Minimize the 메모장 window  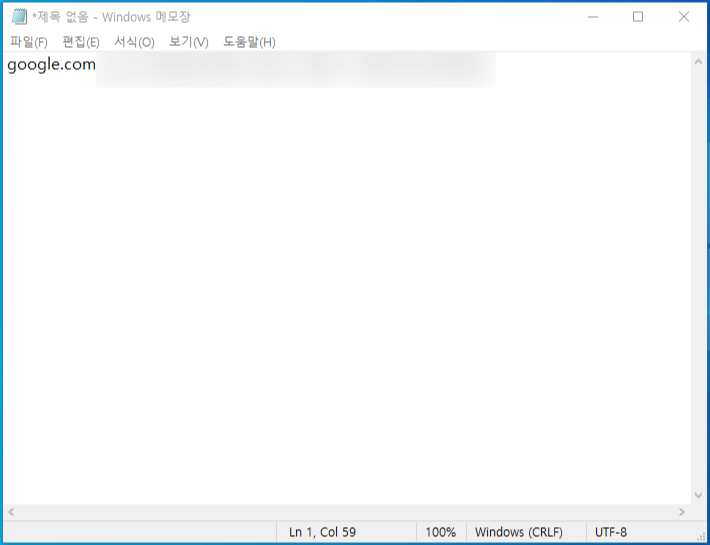point(593,17)
